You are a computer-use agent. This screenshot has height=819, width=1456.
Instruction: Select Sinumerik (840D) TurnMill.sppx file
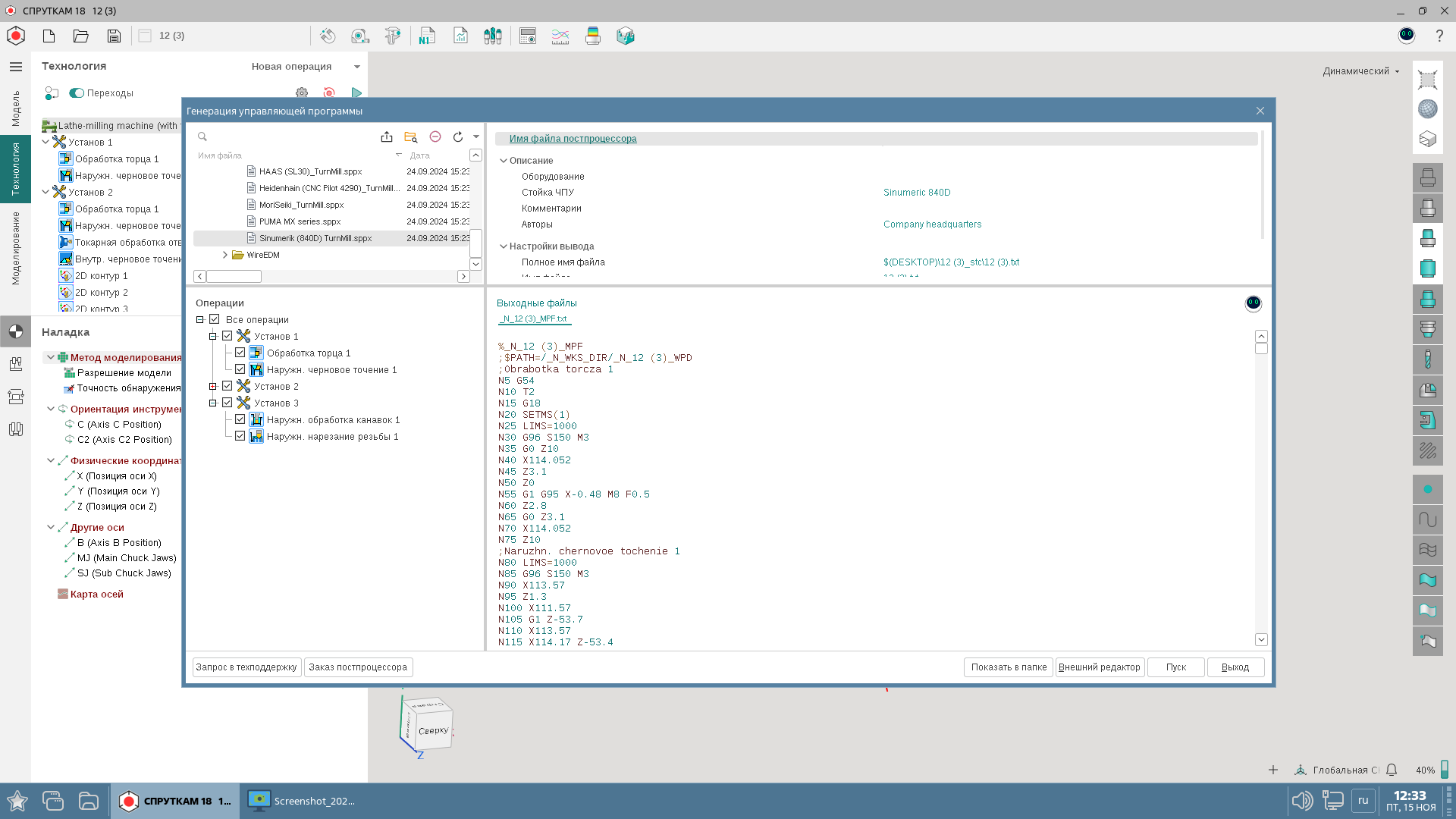click(315, 238)
